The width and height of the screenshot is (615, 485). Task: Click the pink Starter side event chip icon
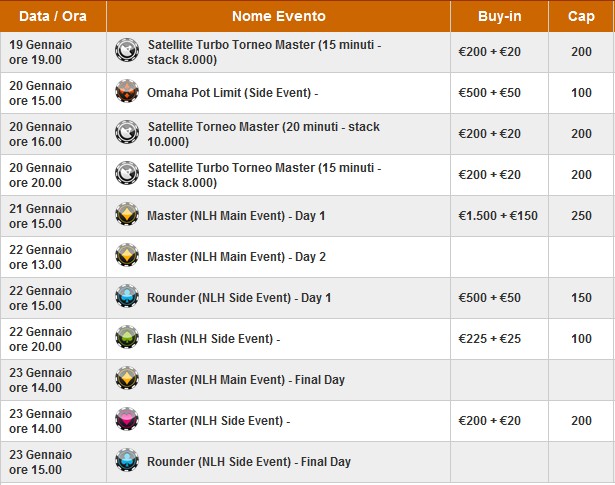pyautogui.click(x=127, y=420)
